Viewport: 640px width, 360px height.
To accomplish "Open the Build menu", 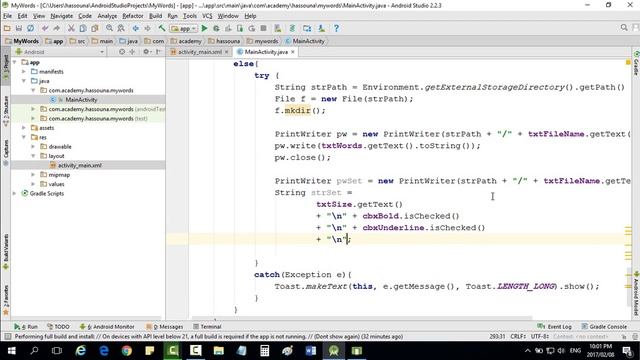I will coord(155,16).
